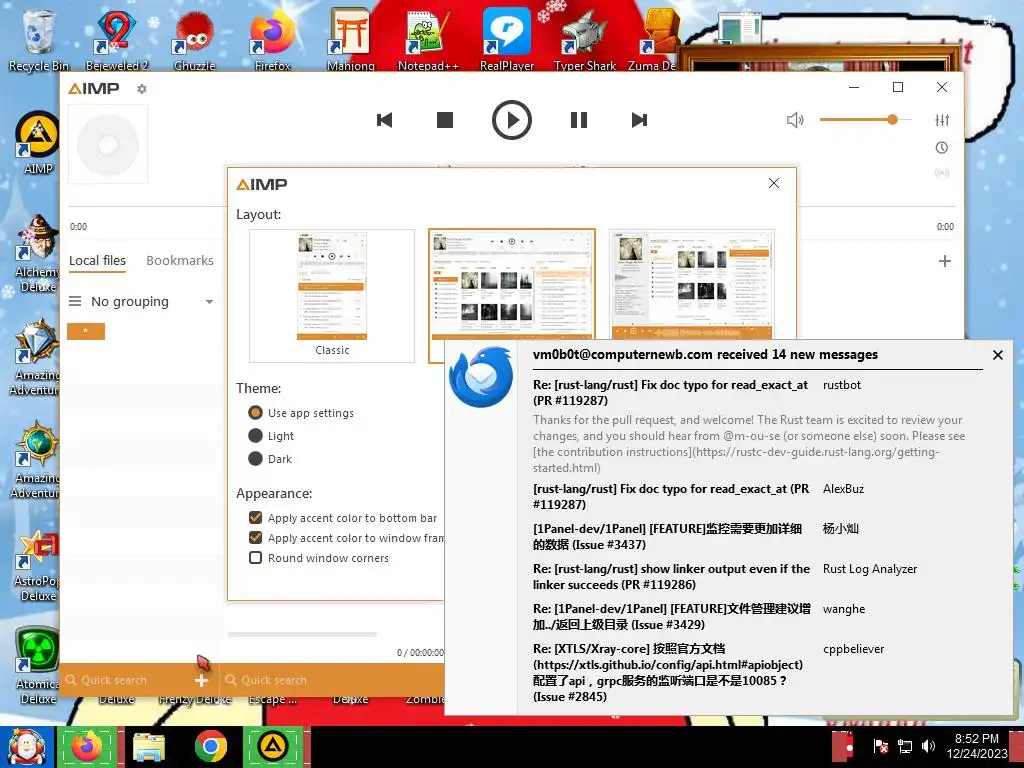Open system tray volume icon
The image size is (1024, 768).
[928, 746]
